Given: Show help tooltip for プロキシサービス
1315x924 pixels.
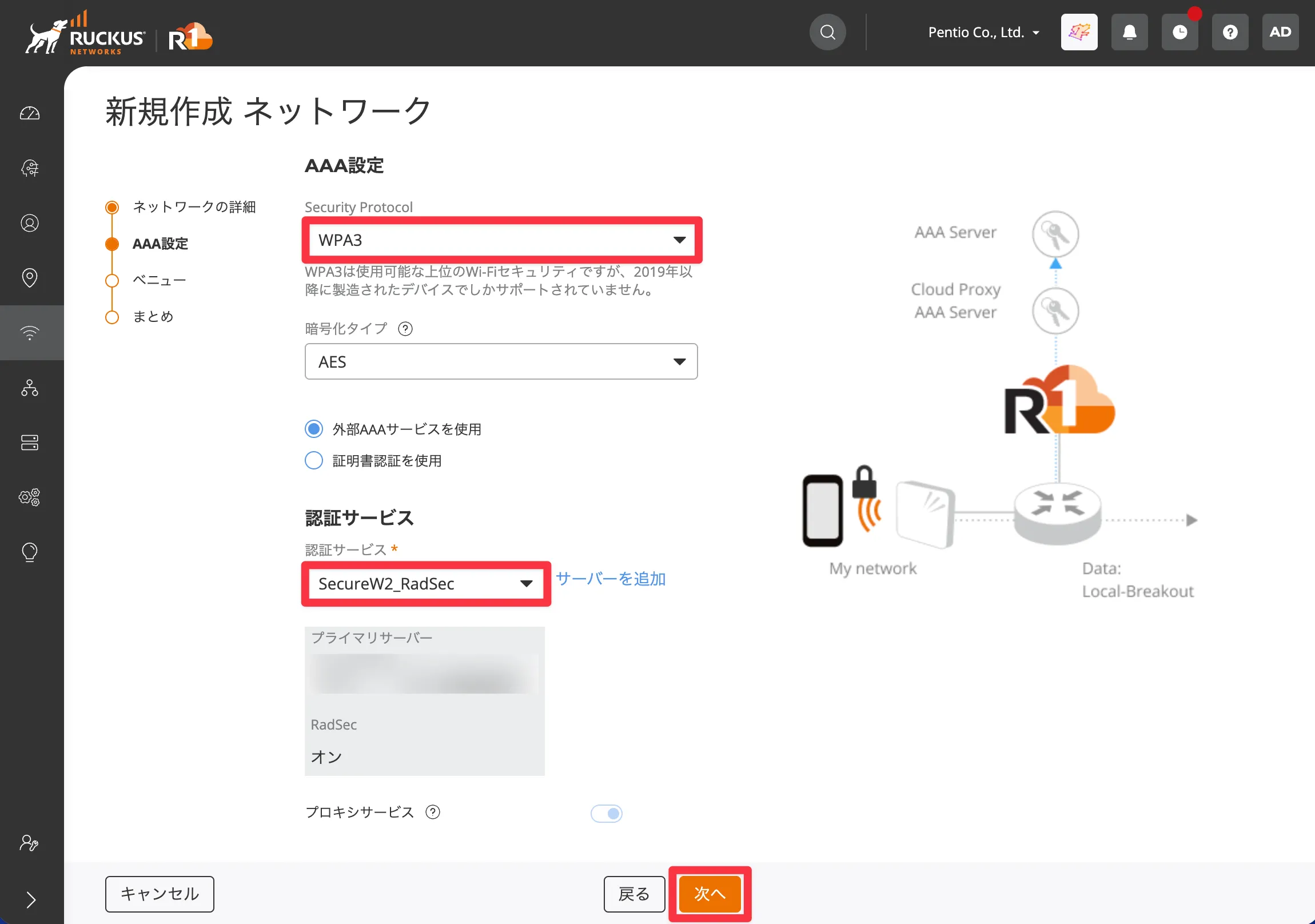Looking at the screenshot, I should click(x=433, y=813).
